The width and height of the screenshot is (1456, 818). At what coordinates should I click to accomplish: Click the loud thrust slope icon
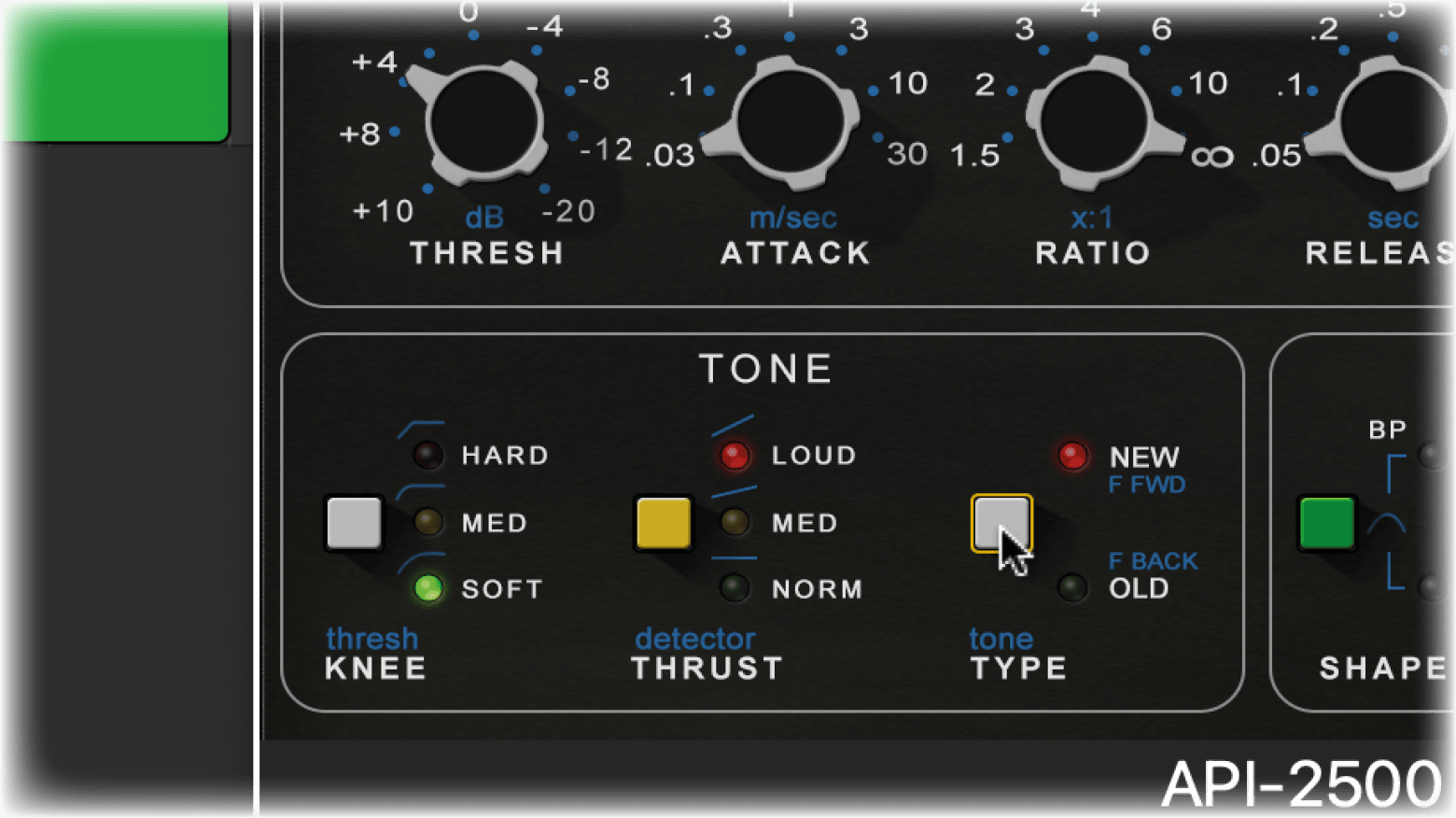[x=733, y=426]
